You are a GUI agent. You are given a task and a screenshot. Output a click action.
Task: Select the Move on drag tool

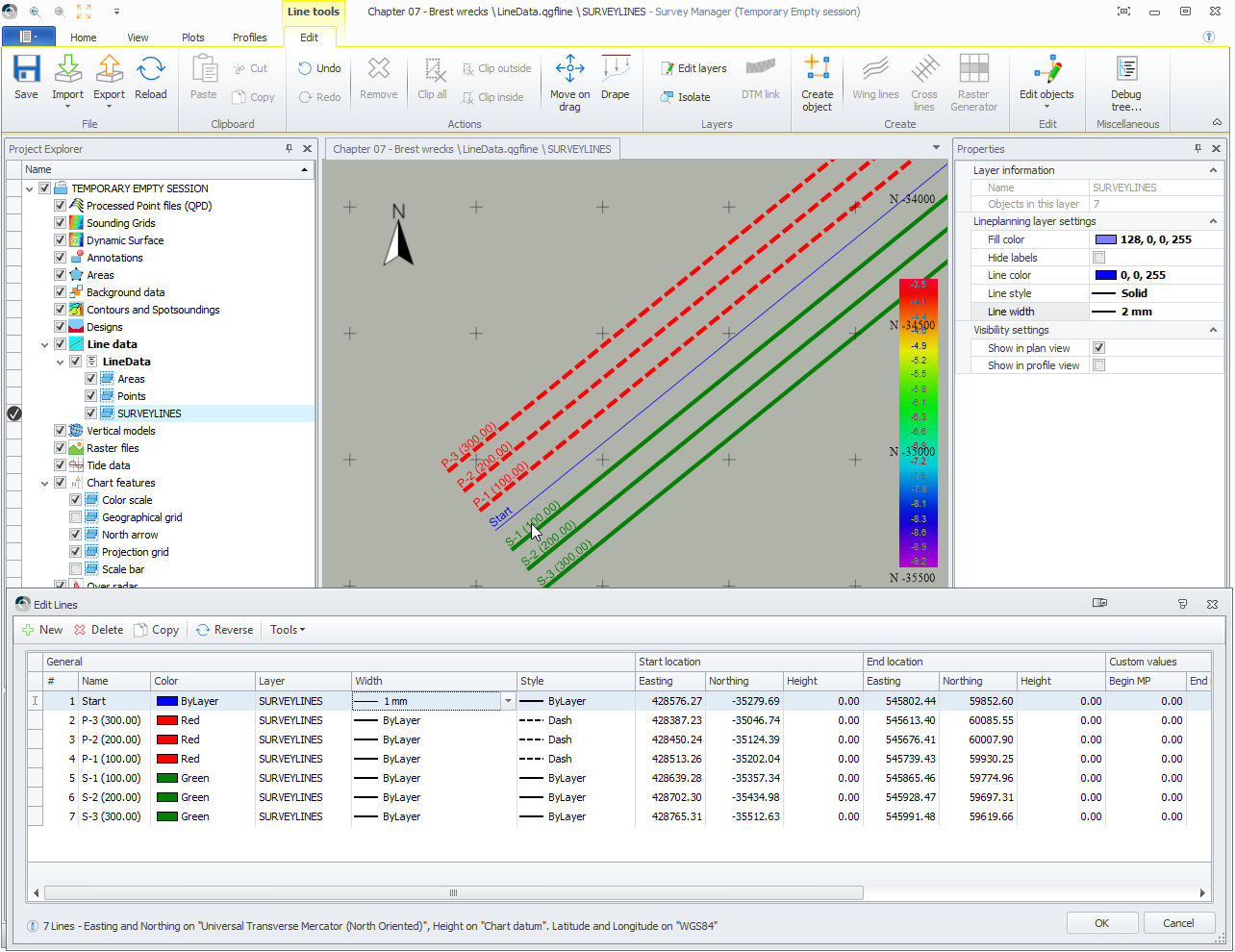[x=569, y=82]
